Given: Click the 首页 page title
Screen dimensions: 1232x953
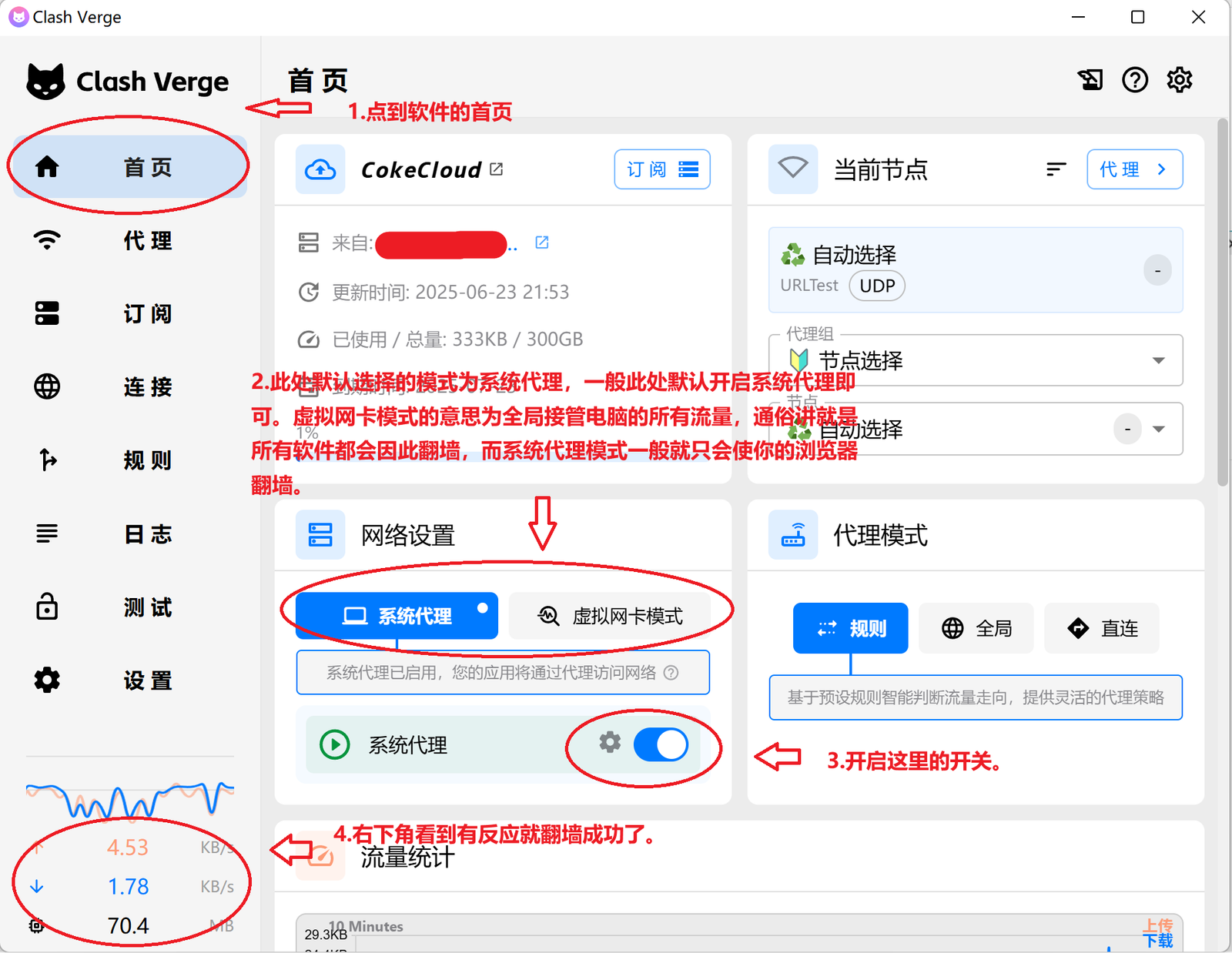Looking at the screenshot, I should tap(317, 80).
